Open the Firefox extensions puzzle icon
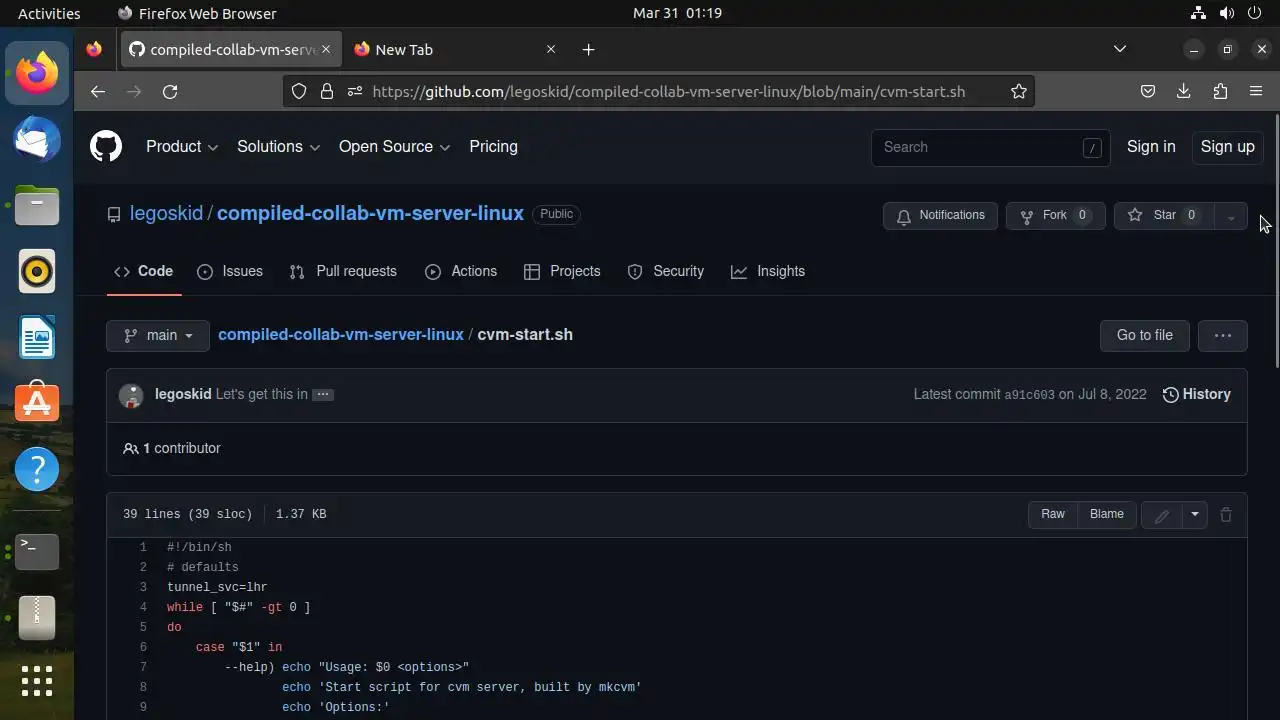The width and height of the screenshot is (1280, 720). pos(1220,91)
